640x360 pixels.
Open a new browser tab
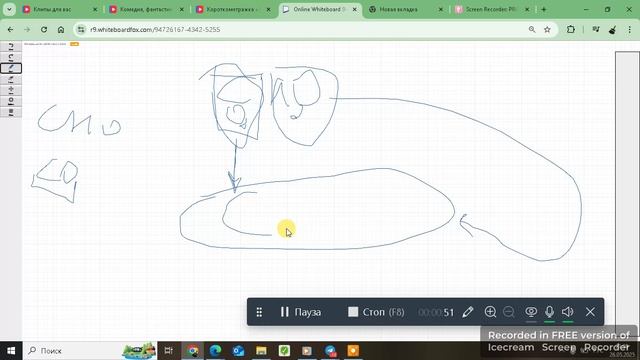point(544,9)
